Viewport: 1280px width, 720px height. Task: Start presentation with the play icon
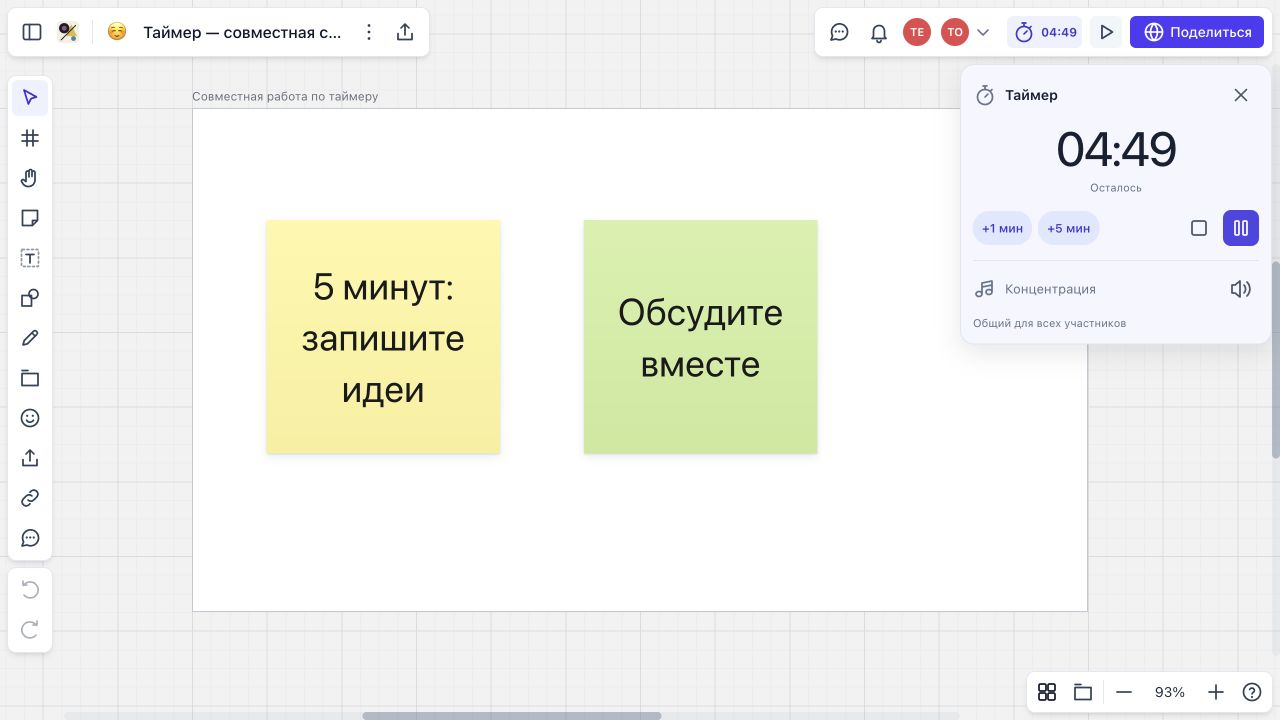[1106, 32]
